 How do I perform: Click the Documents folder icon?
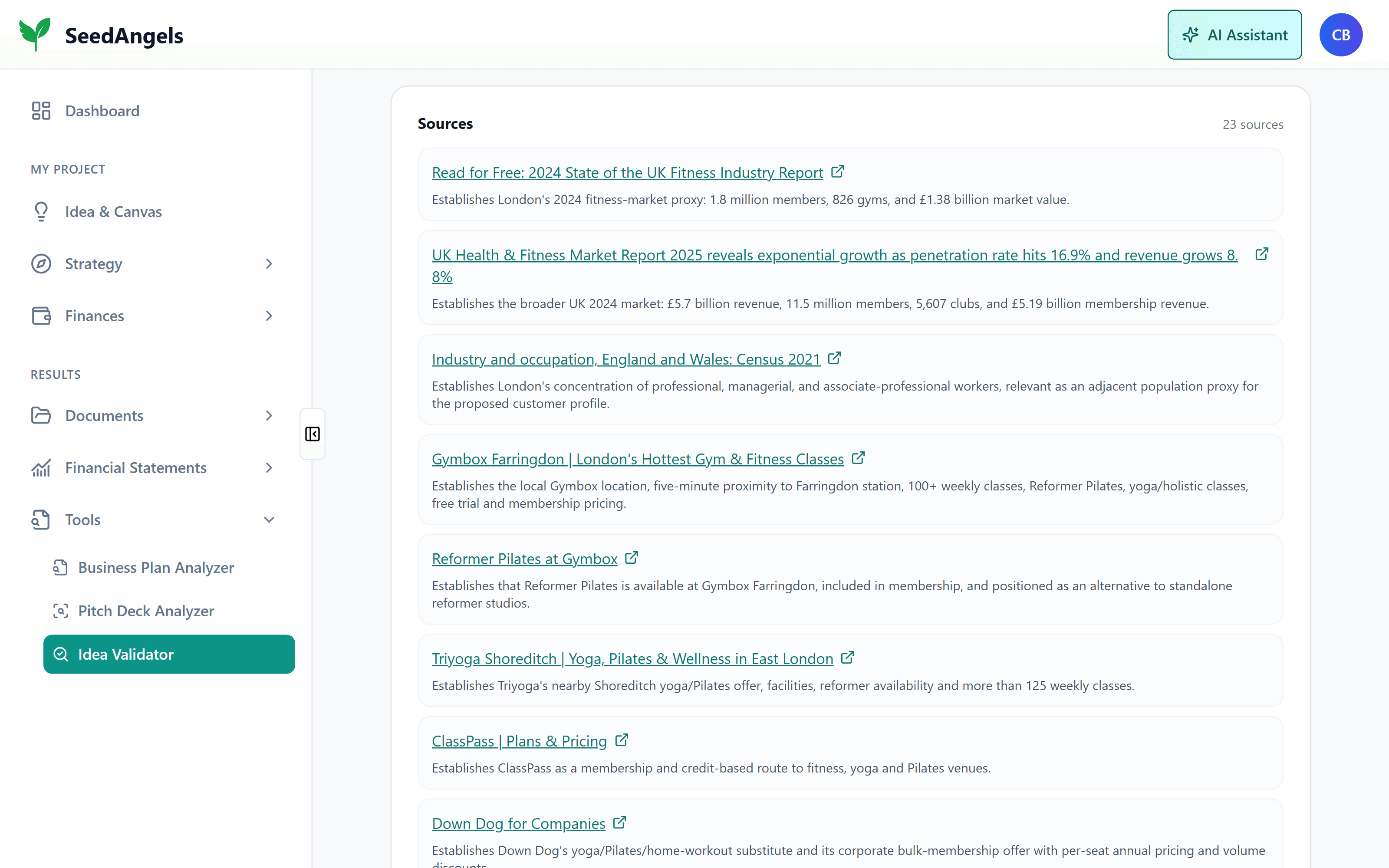coord(41,415)
